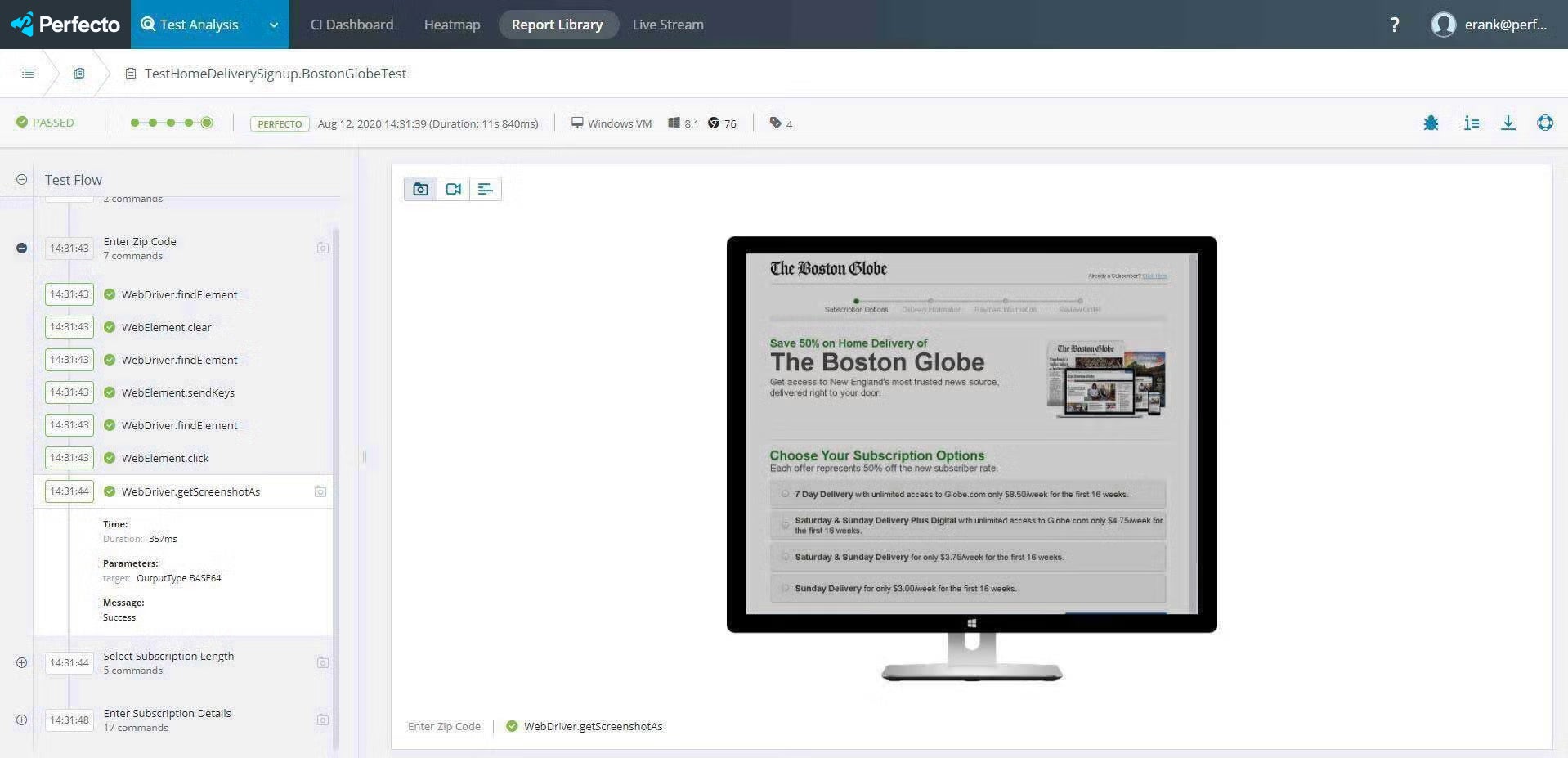Click the crosshair target icon
Image resolution: width=1568 pixels, height=758 pixels.
click(x=1545, y=123)
